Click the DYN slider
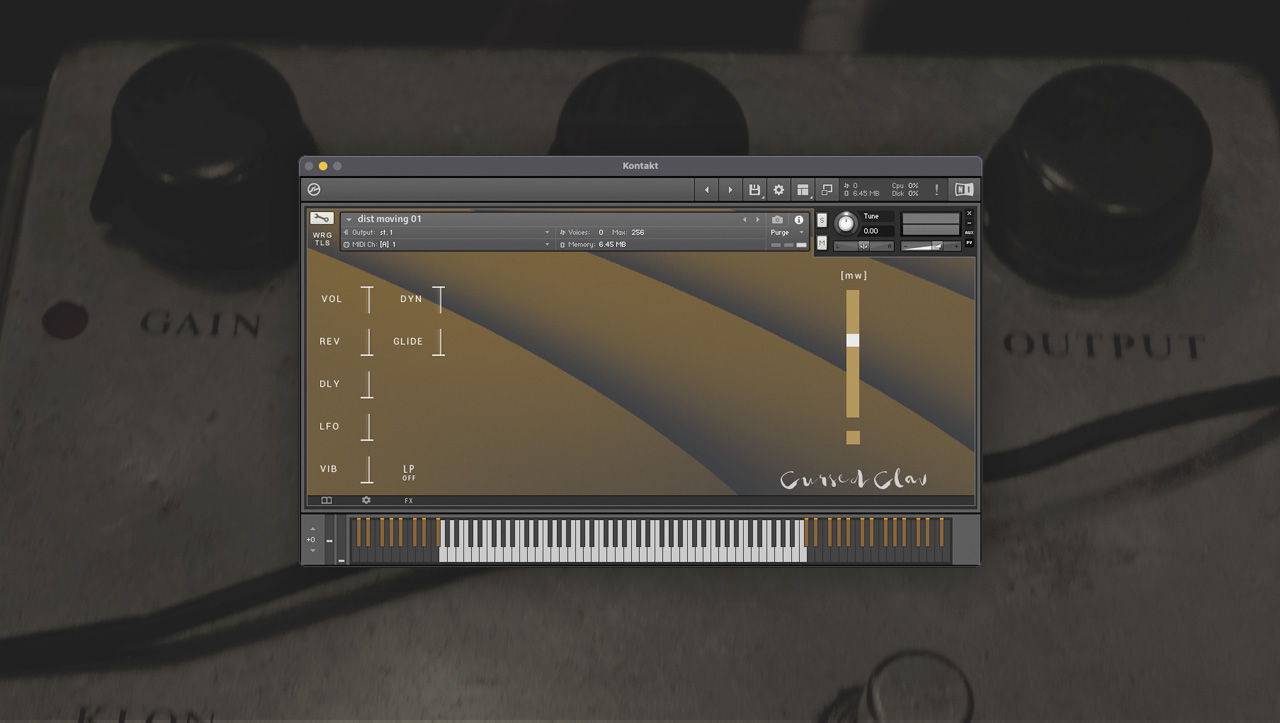Screen dimensions: 1280x723 pyautogui.click(x=438, y=299)
